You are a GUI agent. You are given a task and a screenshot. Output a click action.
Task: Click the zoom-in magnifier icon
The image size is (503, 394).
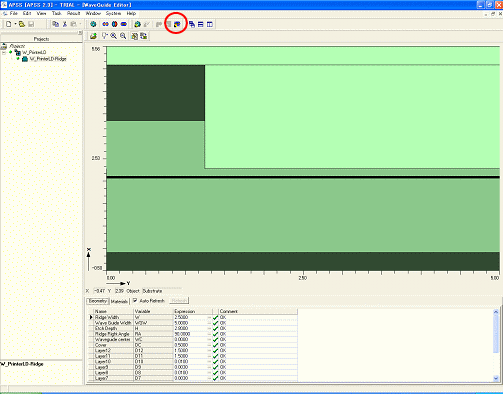click(114, 36)
